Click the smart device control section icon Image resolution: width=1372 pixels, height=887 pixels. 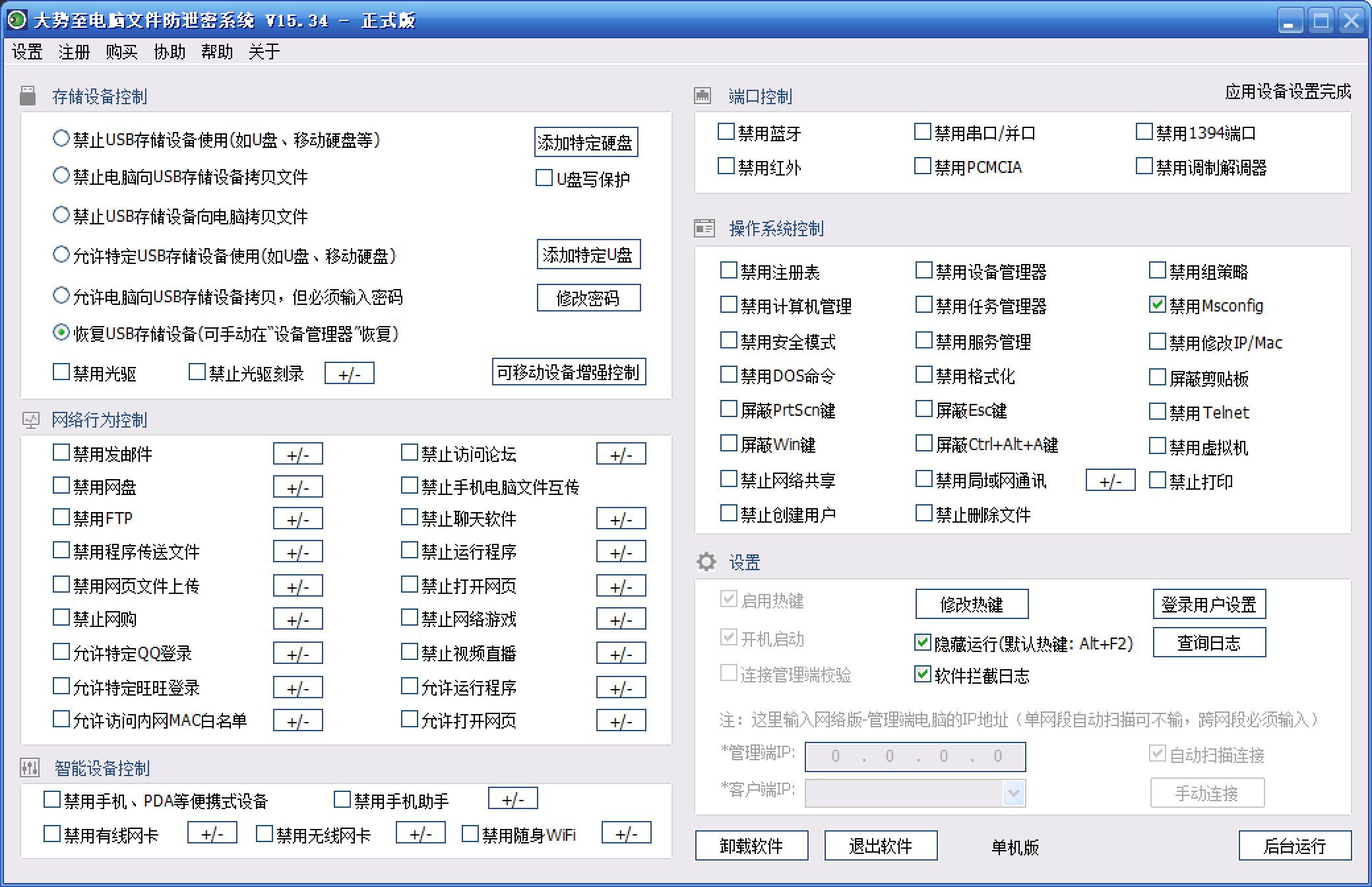pyautogui.click(x=30, y=768)
